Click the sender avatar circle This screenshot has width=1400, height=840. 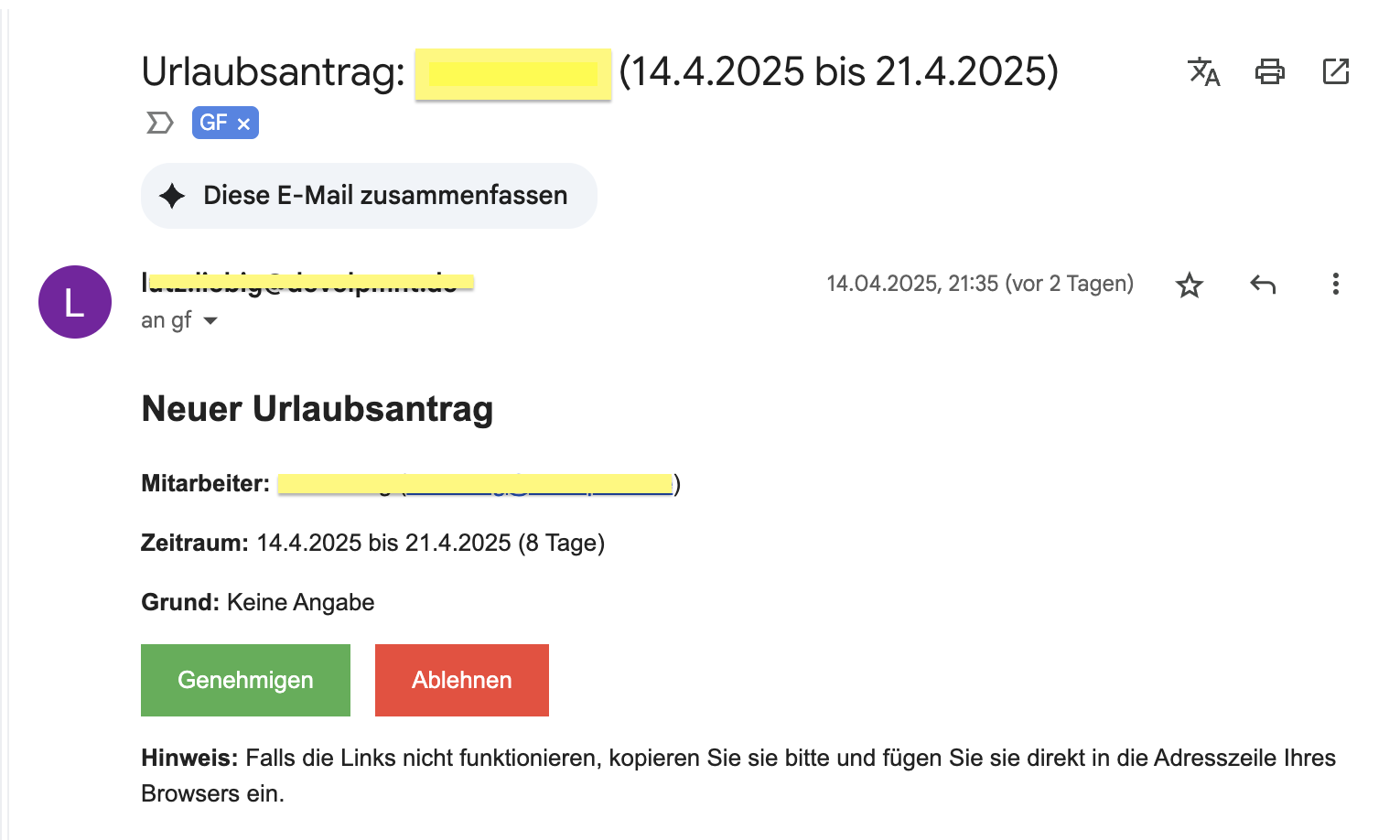click(74, 302)
